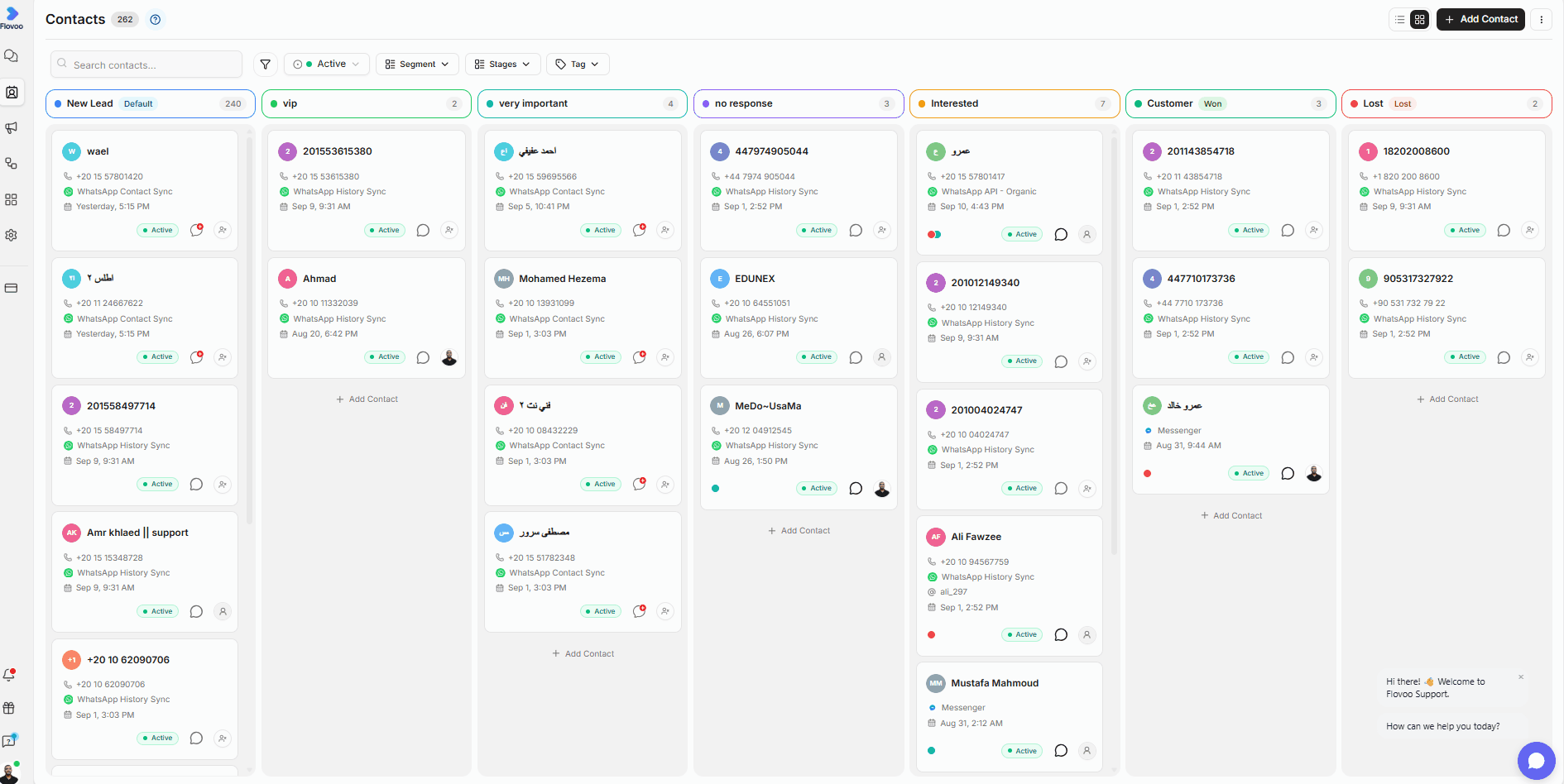Toggle Active status badge on EDUNEX card
The image size is (1564, 784).
point(817,357)
